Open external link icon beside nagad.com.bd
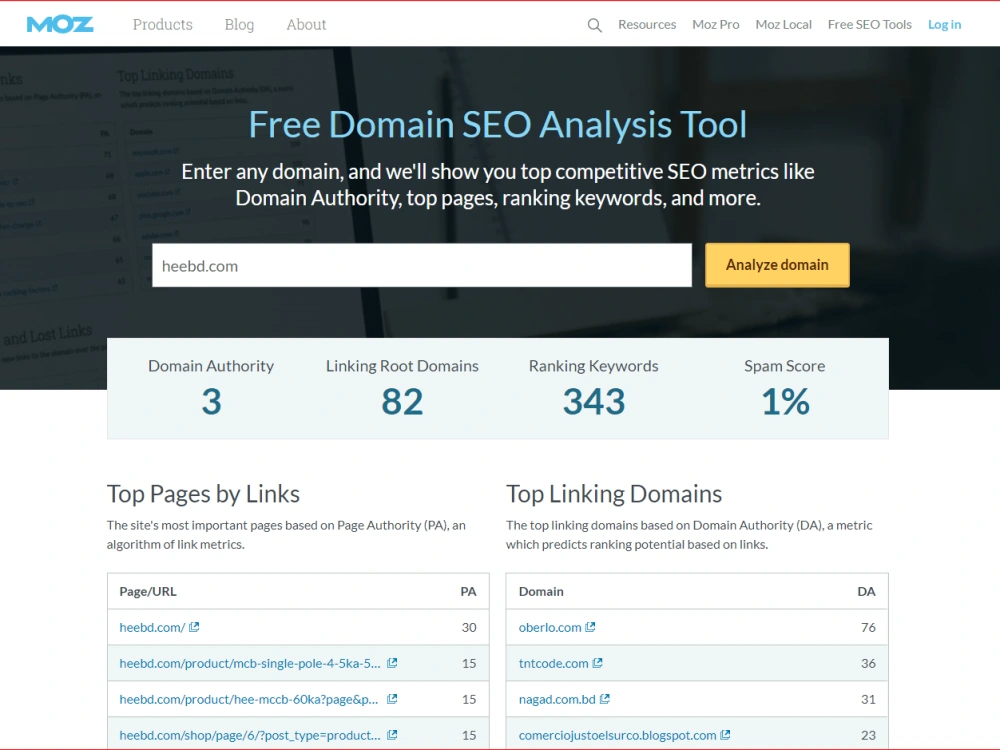 (605, 699)
